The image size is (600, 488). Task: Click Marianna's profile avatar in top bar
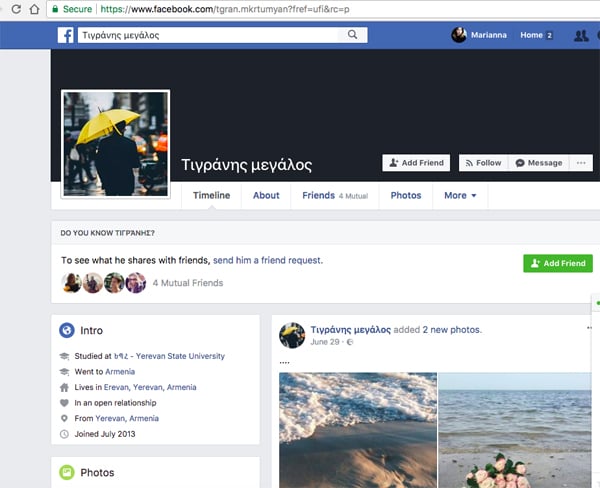(x=459, y=35)
